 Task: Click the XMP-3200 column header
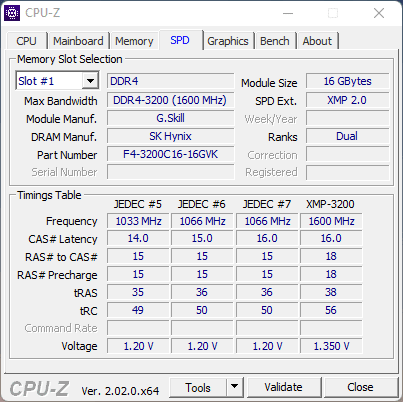point(330,204)
